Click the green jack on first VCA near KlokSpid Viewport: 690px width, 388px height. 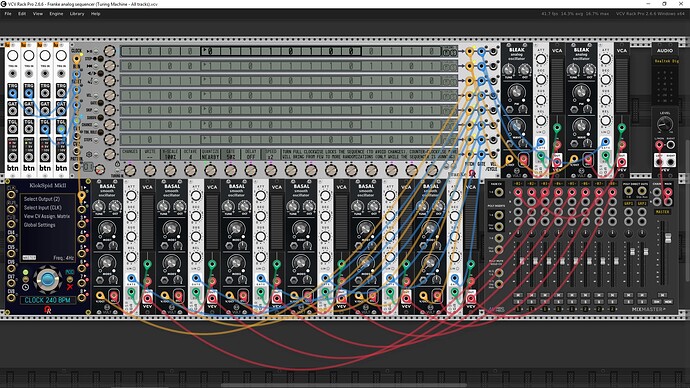[x=147, y=265]
